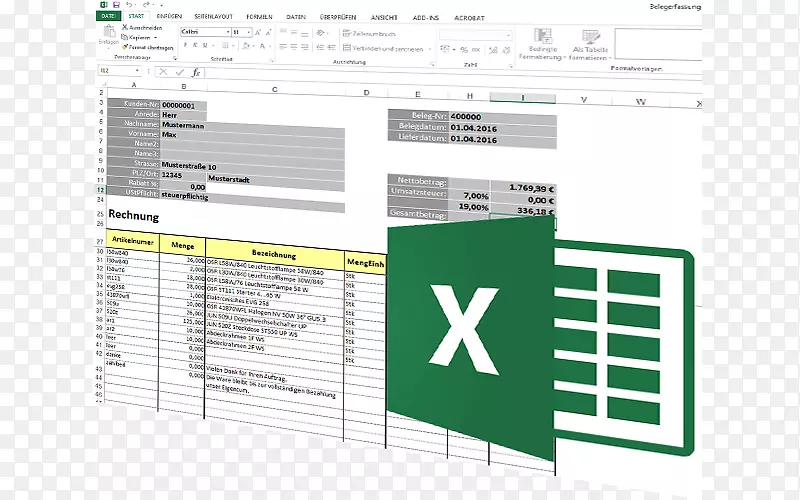
Task: Click add decimal place icon
Action: click(493, 50)
